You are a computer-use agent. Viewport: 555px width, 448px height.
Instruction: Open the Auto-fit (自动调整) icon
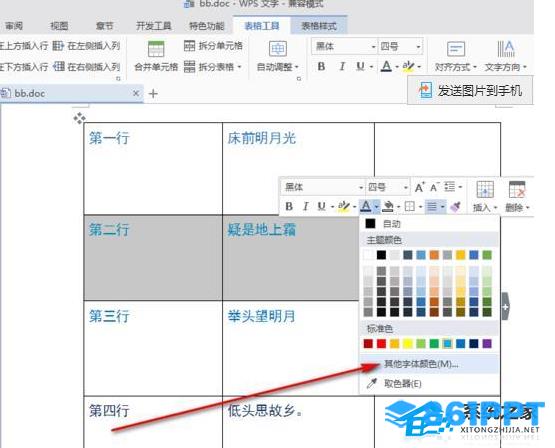(278, 49)
